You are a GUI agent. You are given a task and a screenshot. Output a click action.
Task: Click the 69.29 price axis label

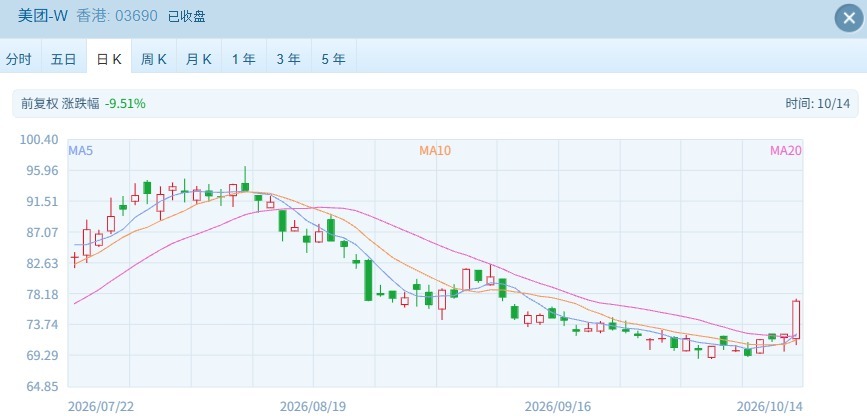point(43,355)
